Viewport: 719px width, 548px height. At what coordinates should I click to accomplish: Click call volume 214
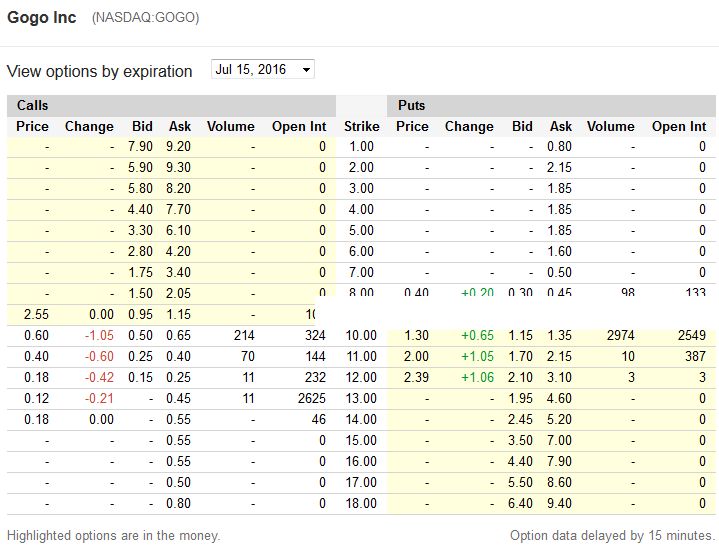tap(244, 335)
